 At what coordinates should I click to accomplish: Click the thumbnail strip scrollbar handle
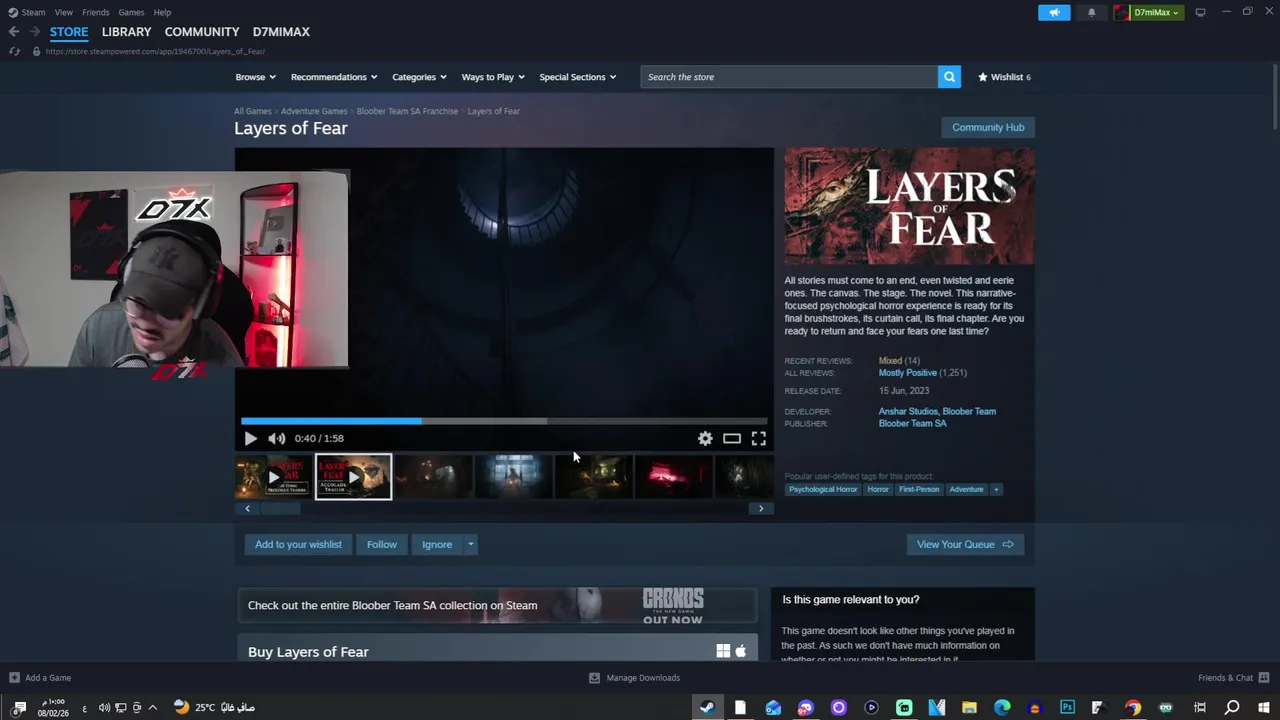(281, 508)
